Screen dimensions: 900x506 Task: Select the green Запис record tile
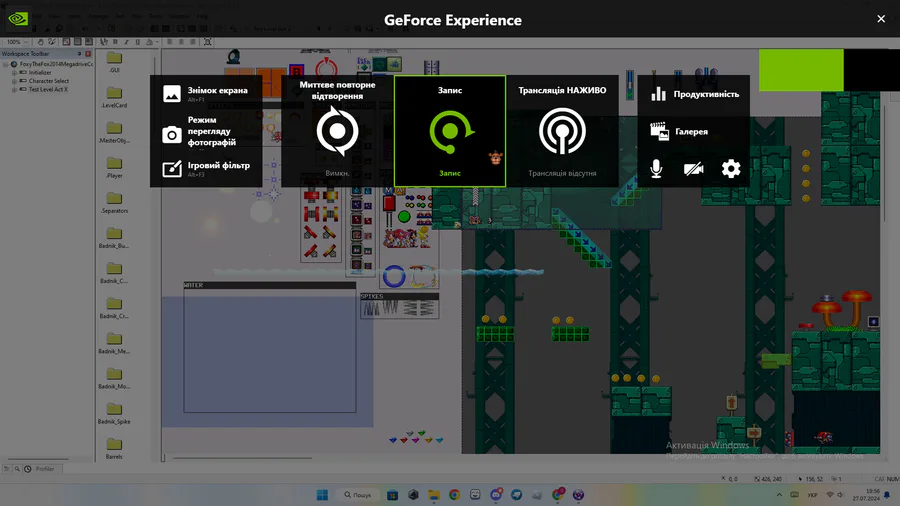[x=450, y=131]
